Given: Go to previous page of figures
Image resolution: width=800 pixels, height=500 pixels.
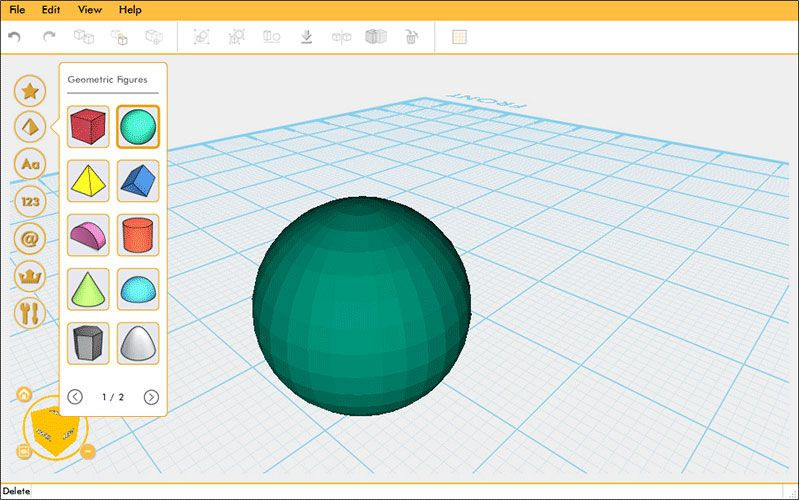Looking at the screenshot, I should pyautogui.click(x=75, y=397).
